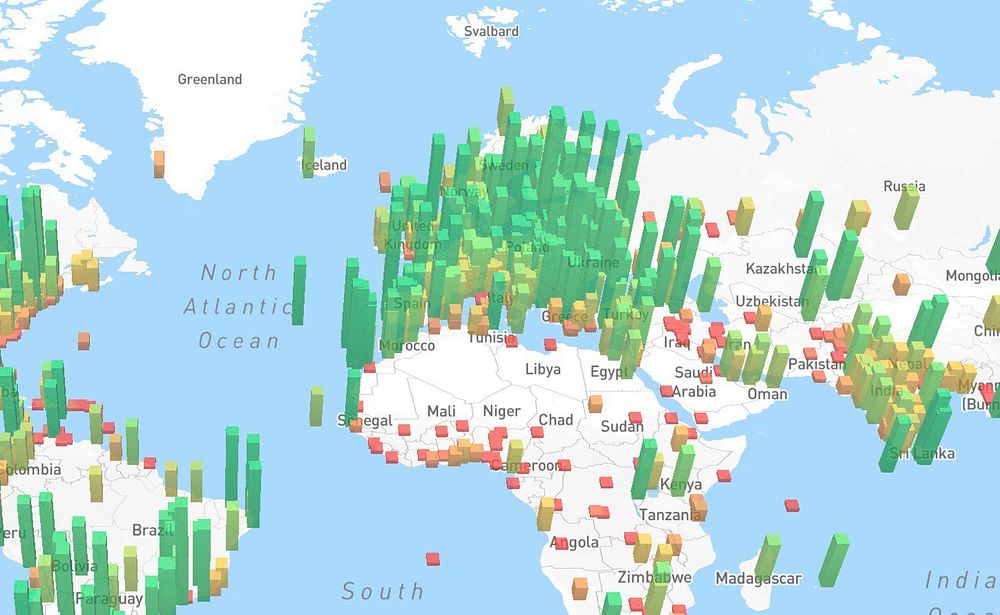Screen dimensions: 1000x615
Task: Select the Niger label
Action: click(502, 411)
